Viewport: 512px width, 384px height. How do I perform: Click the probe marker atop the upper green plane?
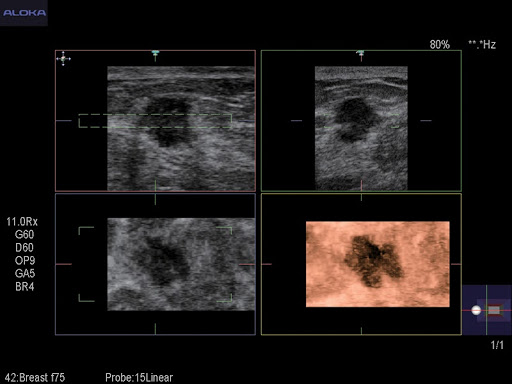tap(360, 53)
